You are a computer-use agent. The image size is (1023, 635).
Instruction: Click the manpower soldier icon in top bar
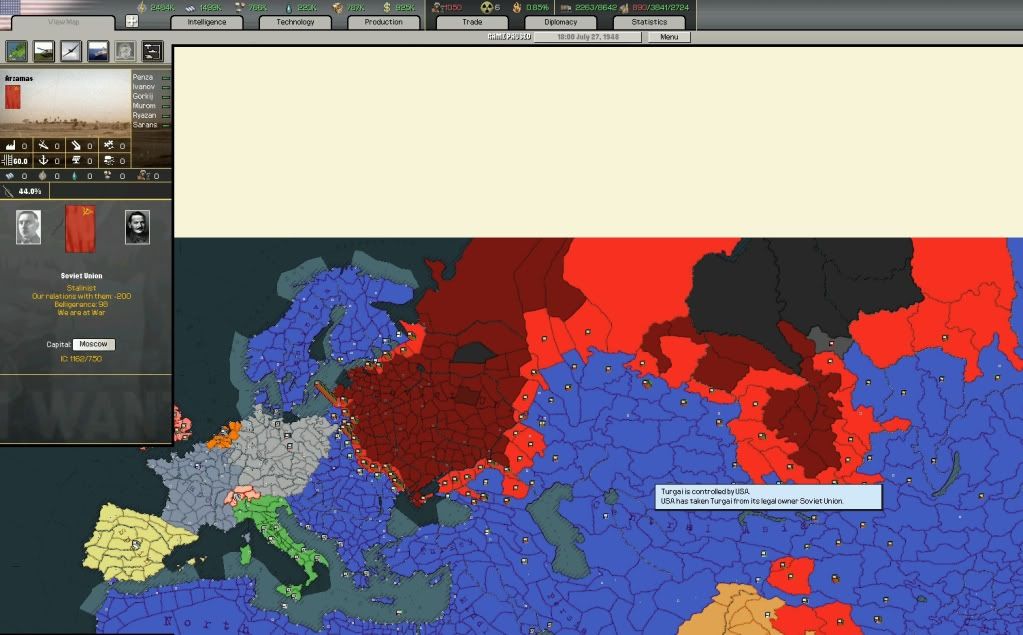pyautogui.click(x=437, y=7)
